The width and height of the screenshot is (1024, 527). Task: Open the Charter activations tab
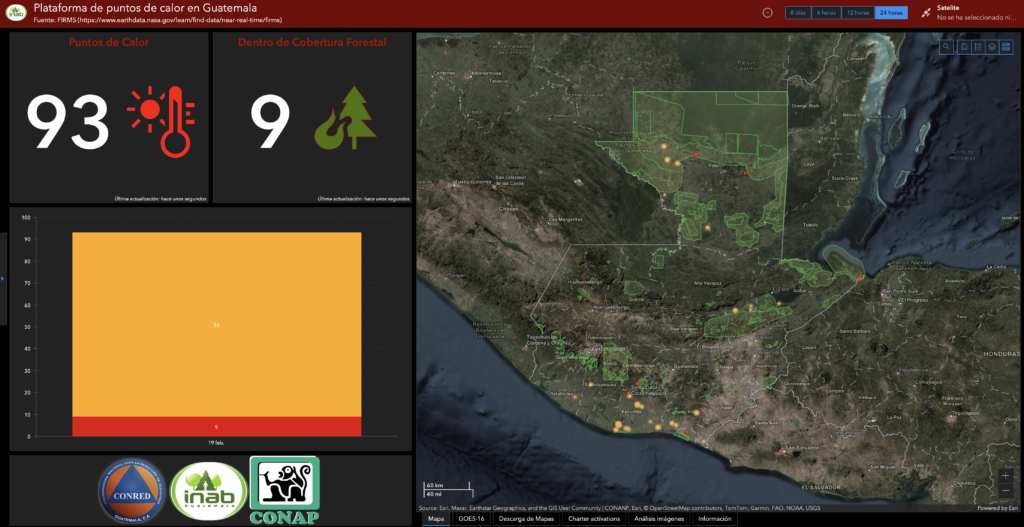tap(595, 519)
